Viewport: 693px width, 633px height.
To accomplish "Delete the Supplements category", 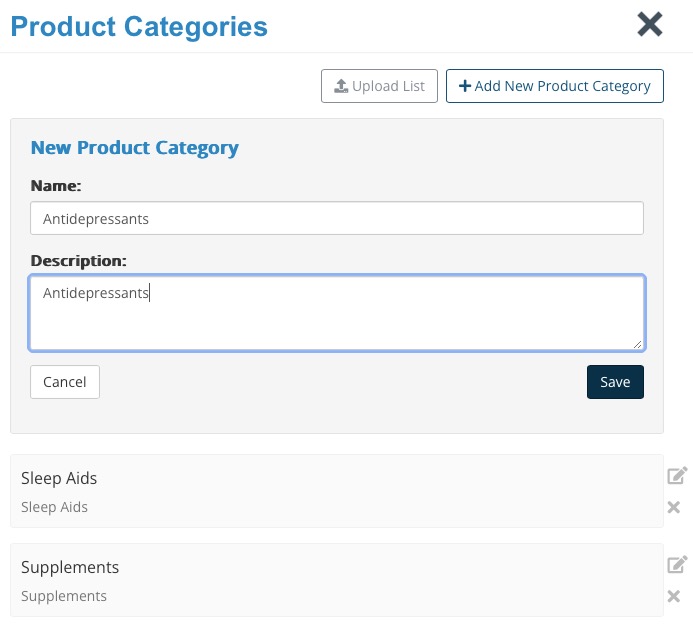I will pyautogui.click(x=674, y=596).
